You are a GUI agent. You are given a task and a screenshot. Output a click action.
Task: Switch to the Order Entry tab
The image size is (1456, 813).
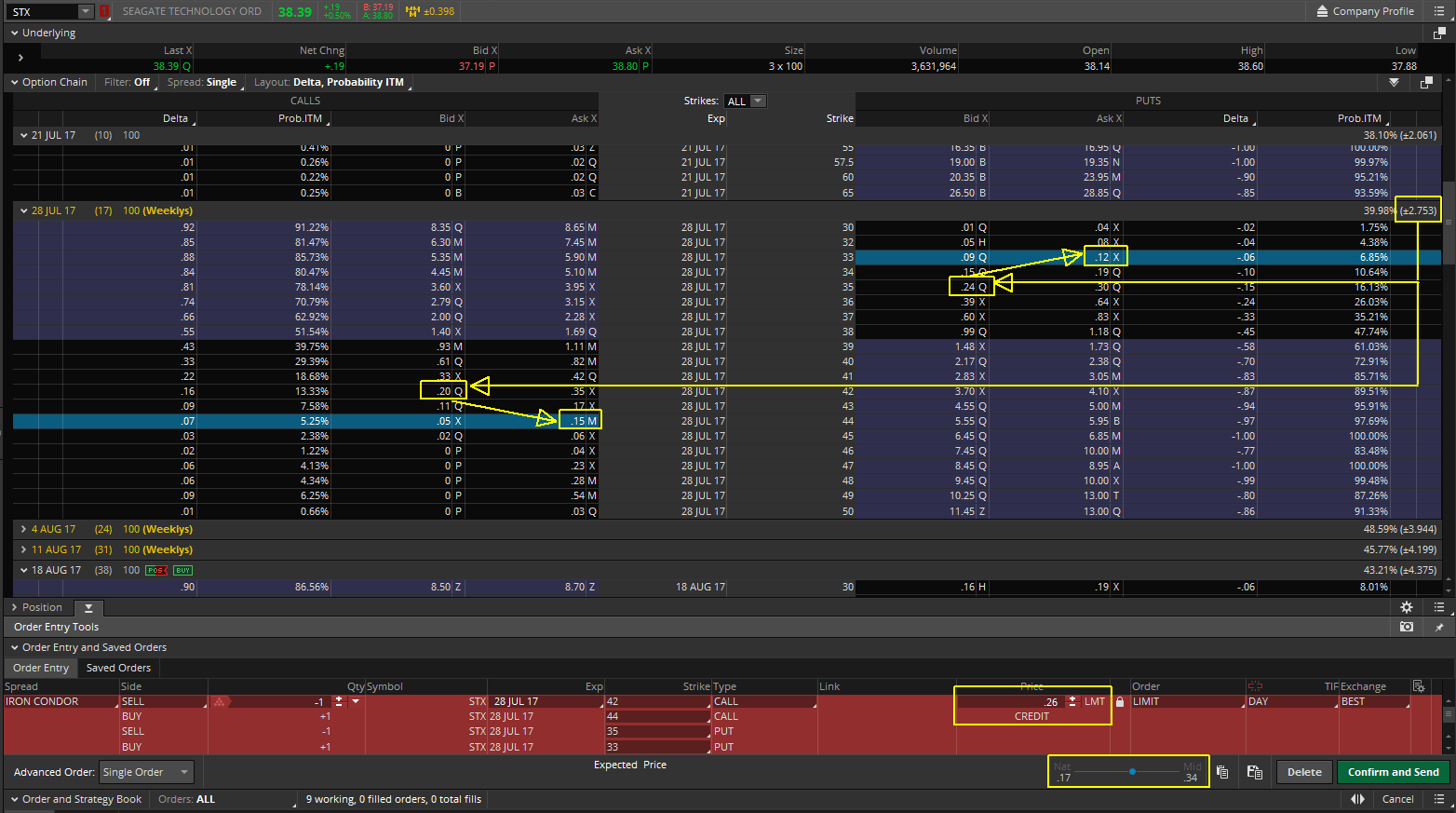click(x=41, y=668)
